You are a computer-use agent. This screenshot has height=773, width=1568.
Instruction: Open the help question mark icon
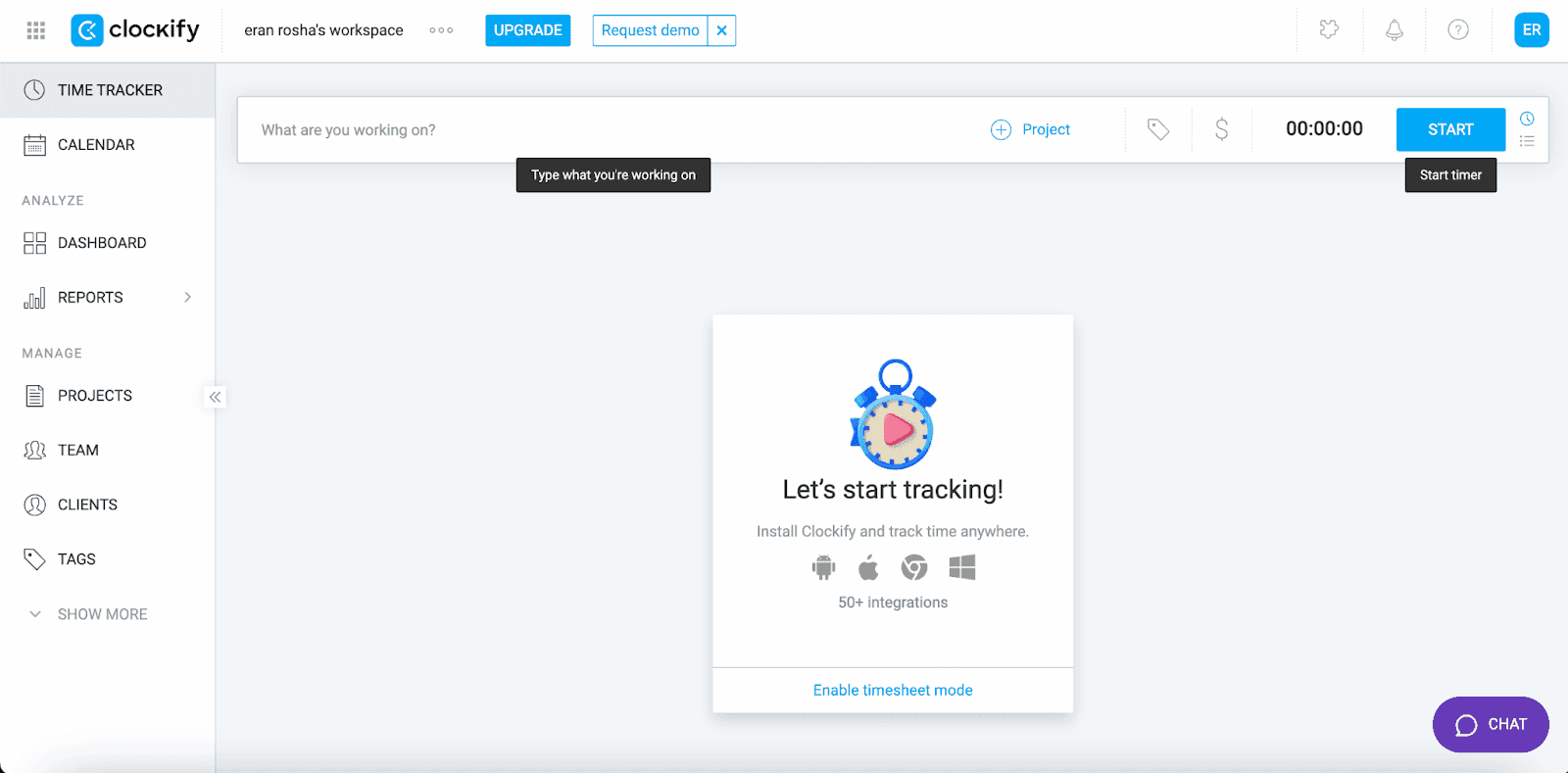1458,30
